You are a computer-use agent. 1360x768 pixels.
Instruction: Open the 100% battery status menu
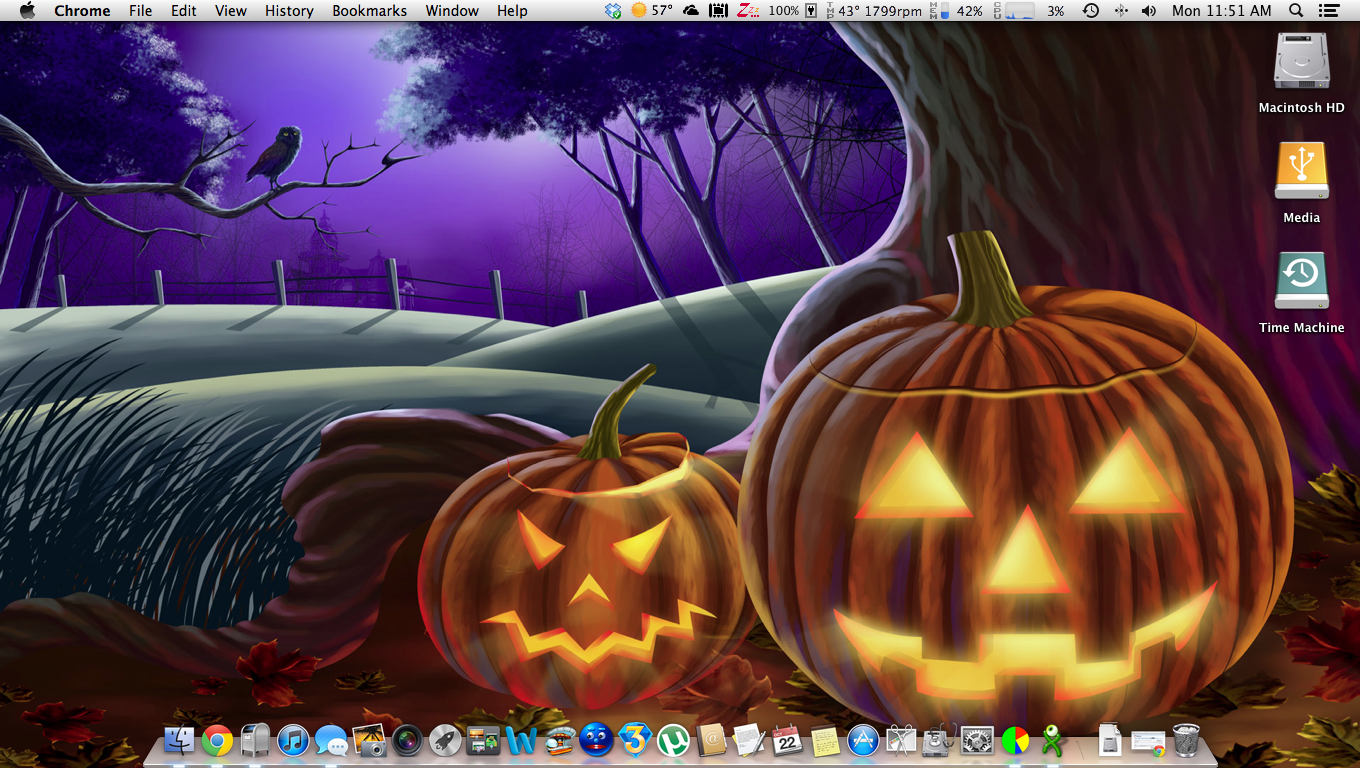[794, 11]
